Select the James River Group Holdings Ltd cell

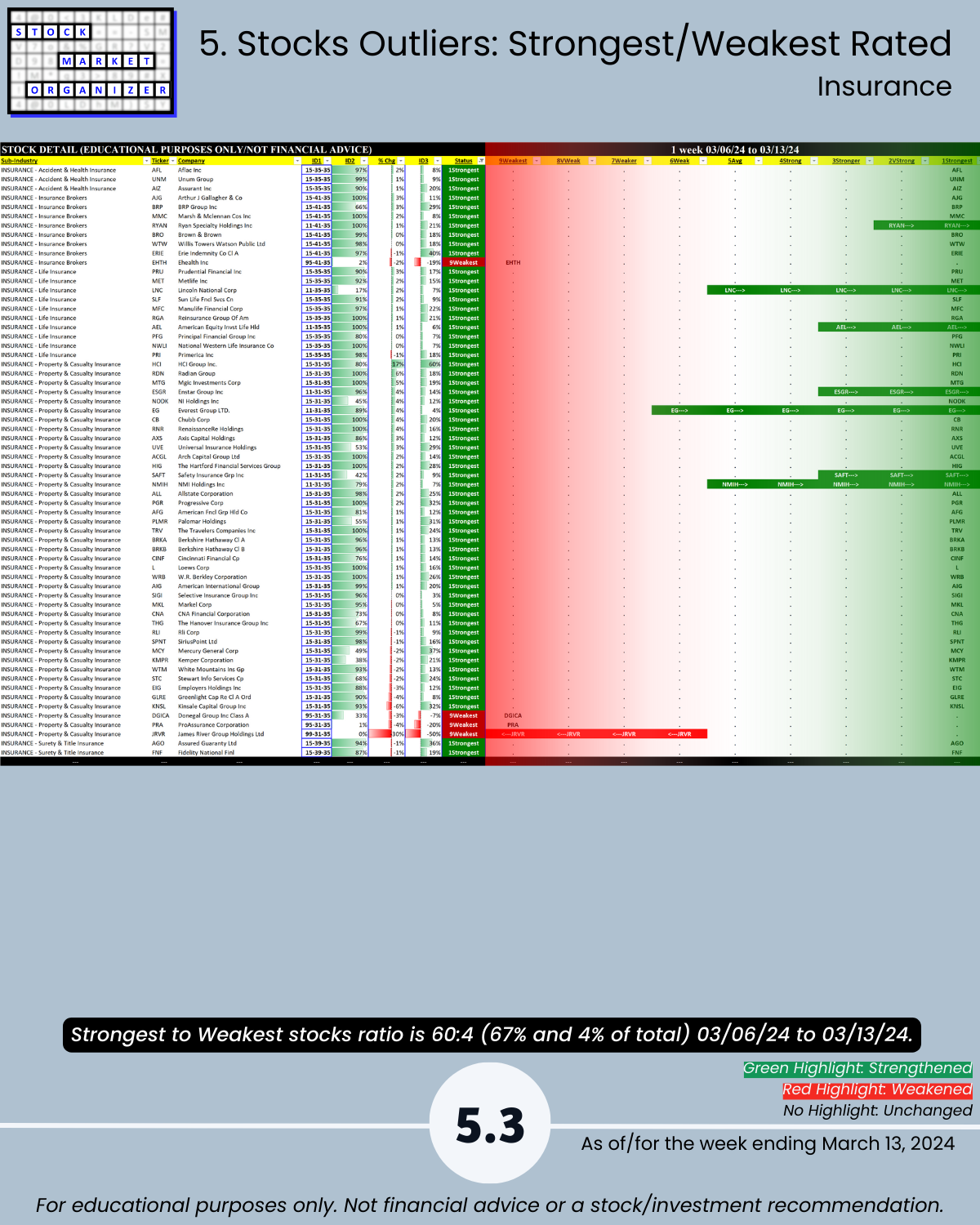pyautogui.click(x=221, y=733)
